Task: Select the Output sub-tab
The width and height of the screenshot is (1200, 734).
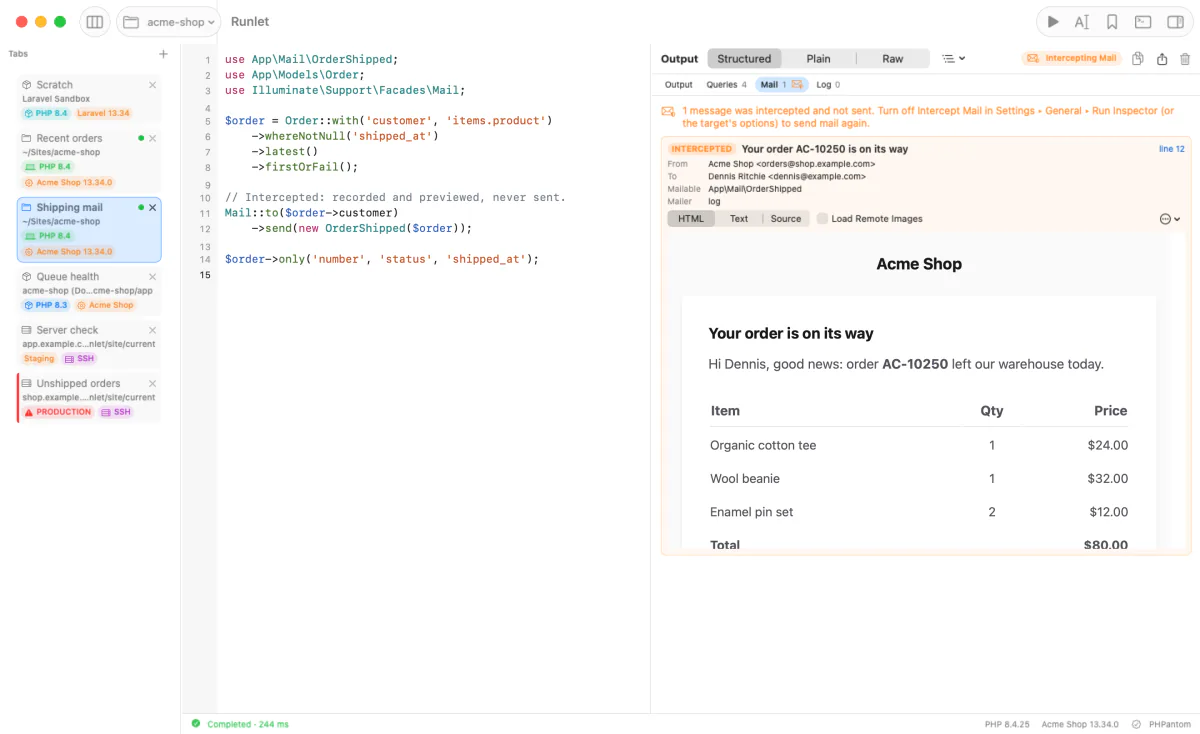Action: 678,85
